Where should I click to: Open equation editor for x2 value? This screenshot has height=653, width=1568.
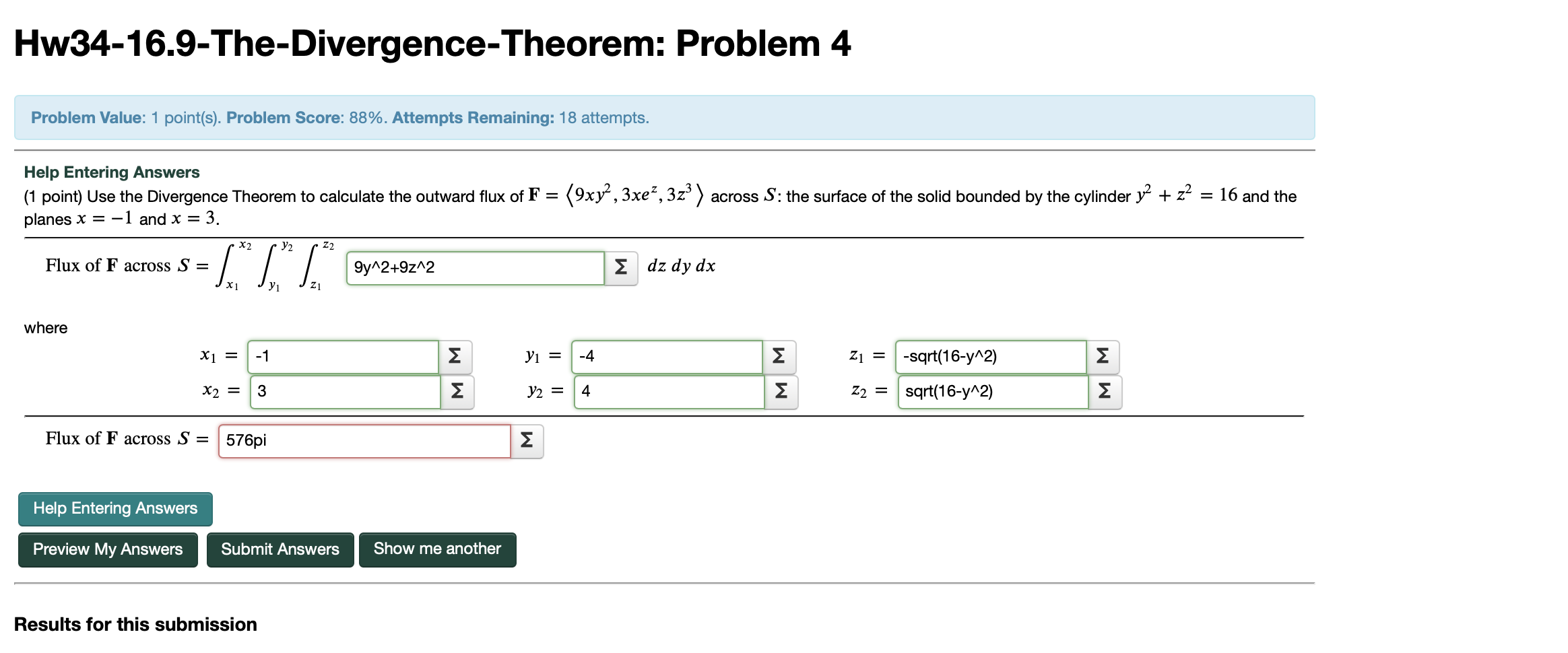point(455,391)
